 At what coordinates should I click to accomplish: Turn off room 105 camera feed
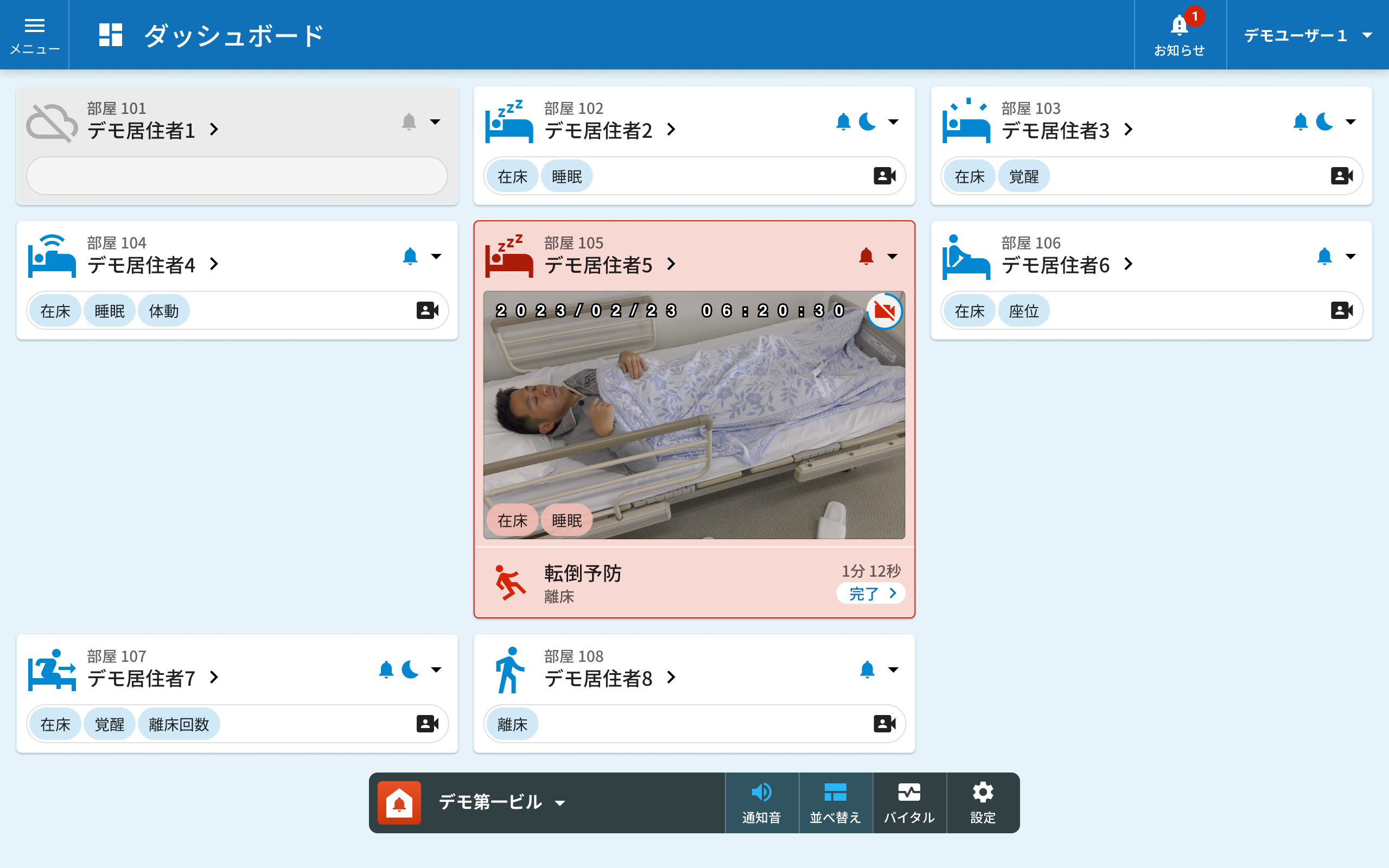coord(884,311)
